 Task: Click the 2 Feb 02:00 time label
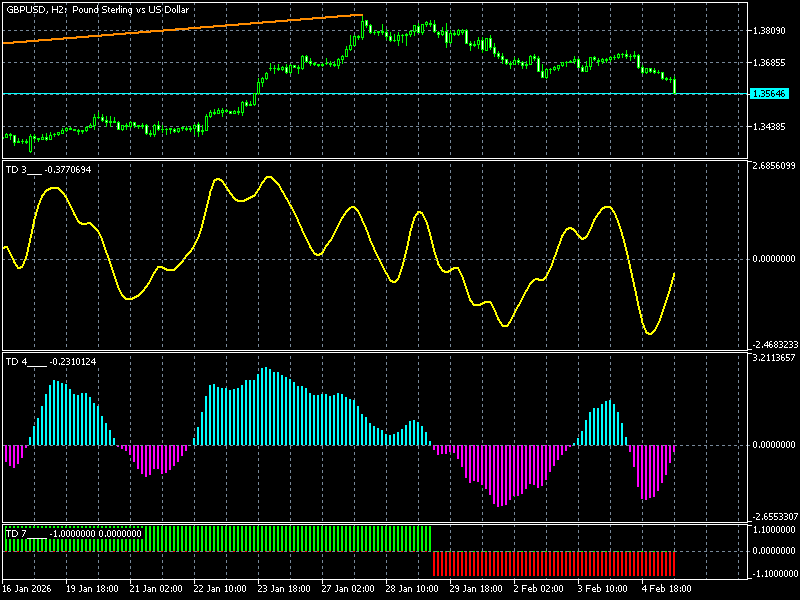(538, 589)
